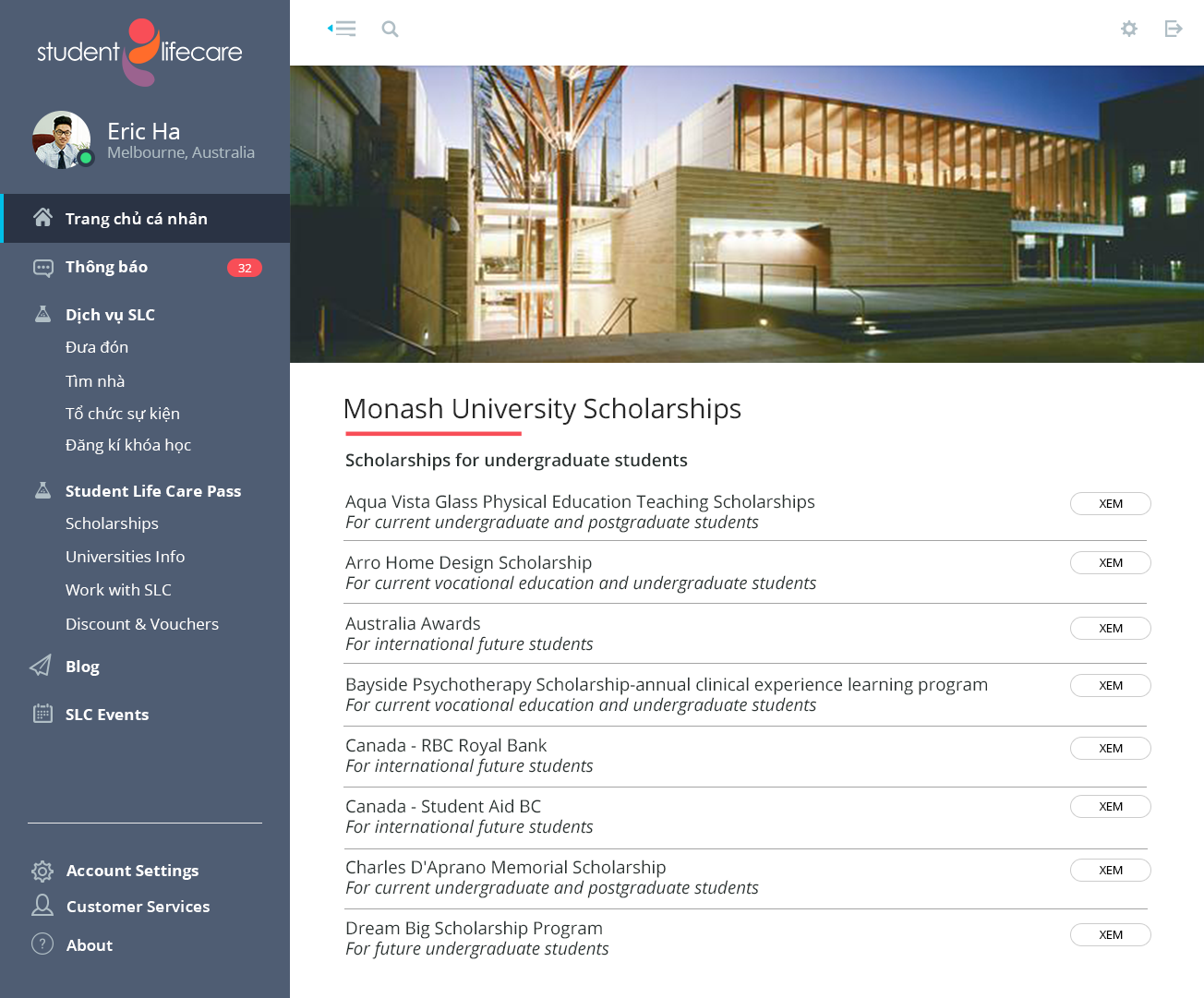
Task: Click the person icon beside Customer Services
Action: pos(42,906)
